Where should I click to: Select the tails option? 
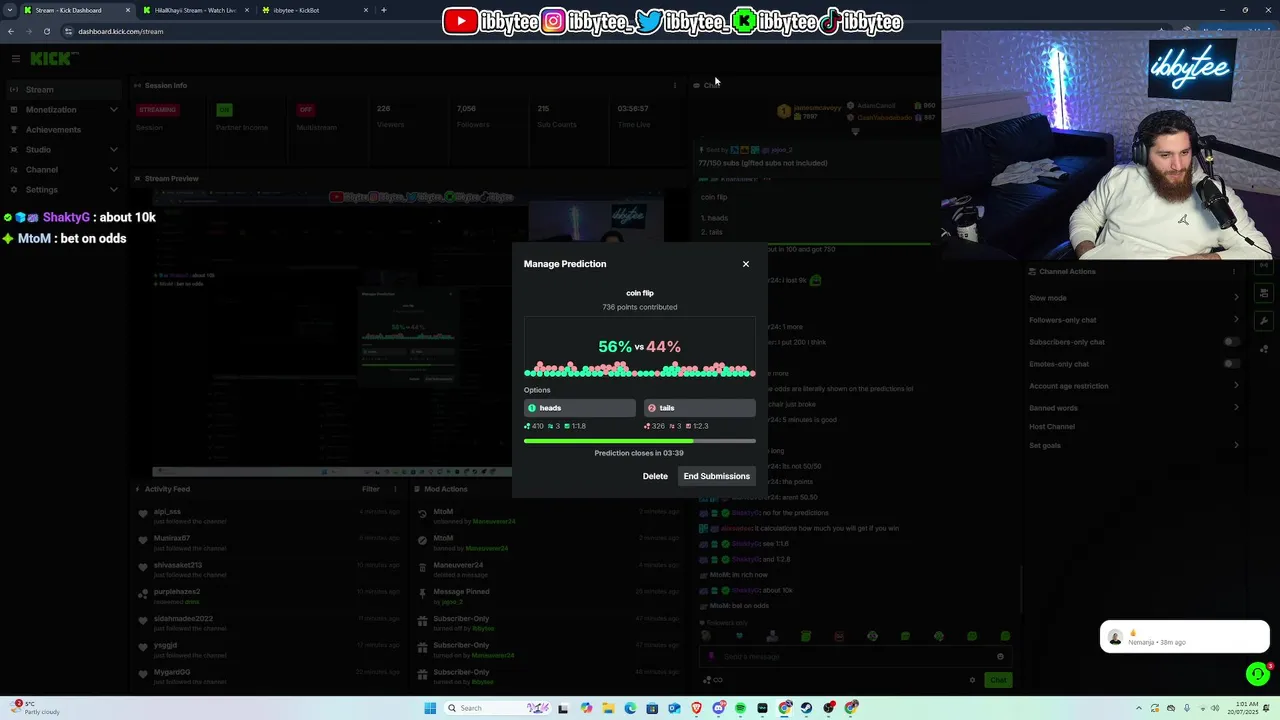[700, 408]
